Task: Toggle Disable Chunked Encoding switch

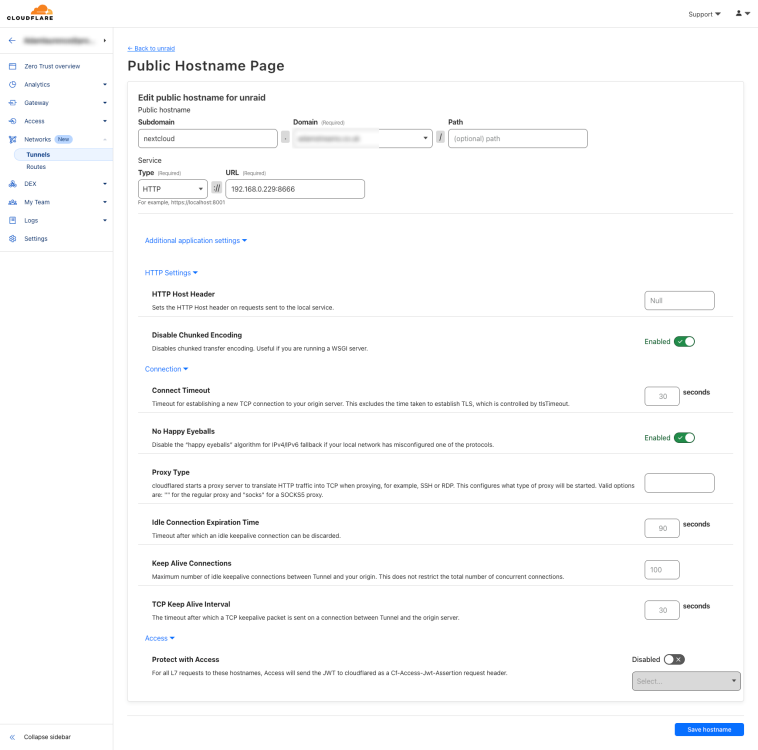Action: pos(685,341)
